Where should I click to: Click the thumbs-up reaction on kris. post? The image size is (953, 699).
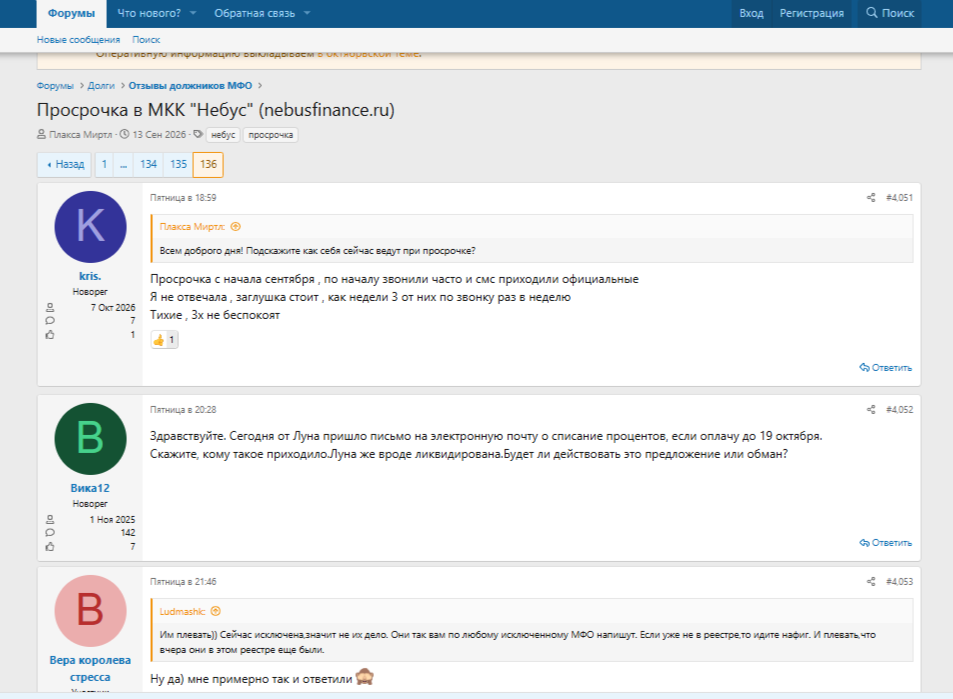click(165, 340)
